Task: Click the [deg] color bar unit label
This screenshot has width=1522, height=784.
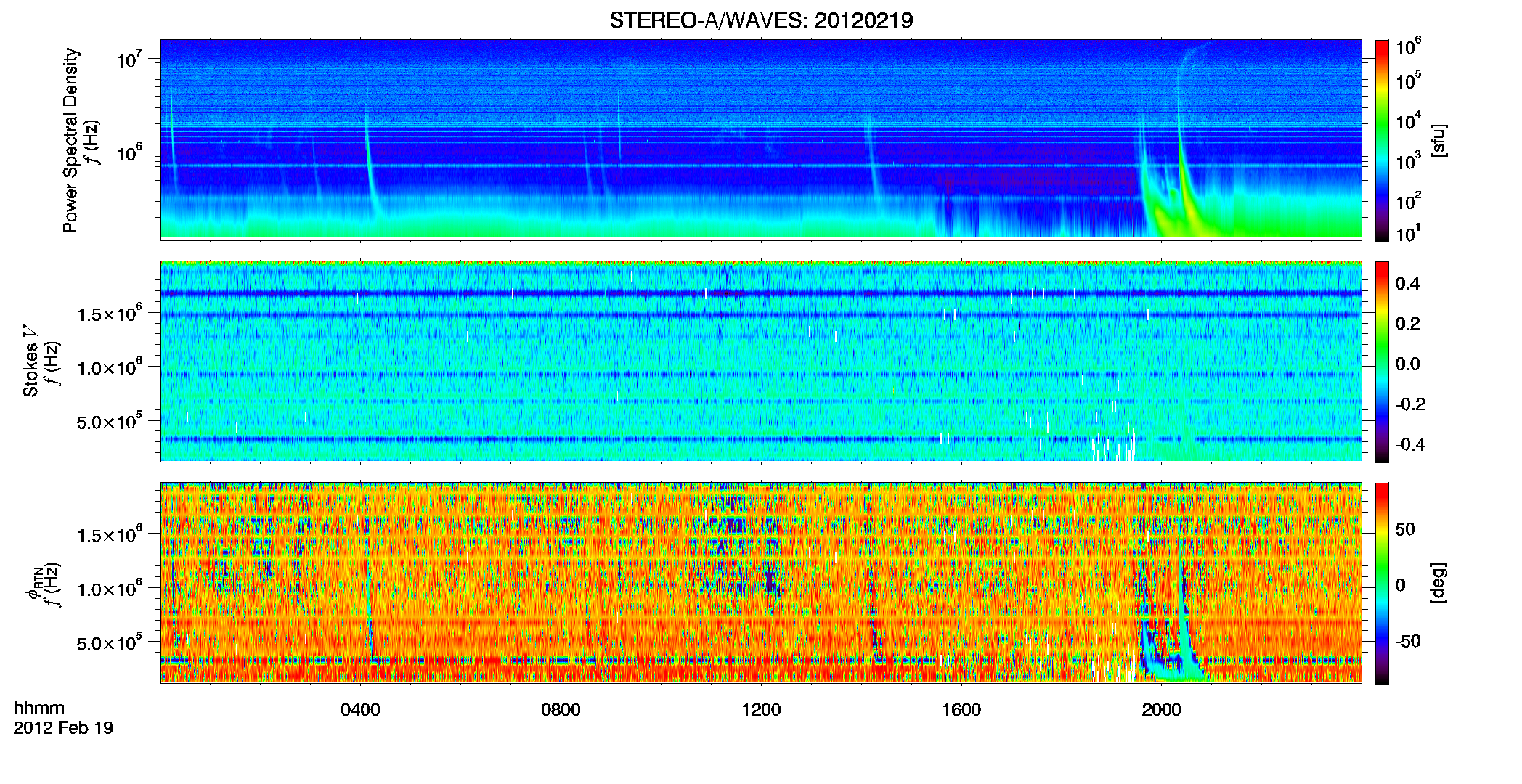Action: point(1438,583)
